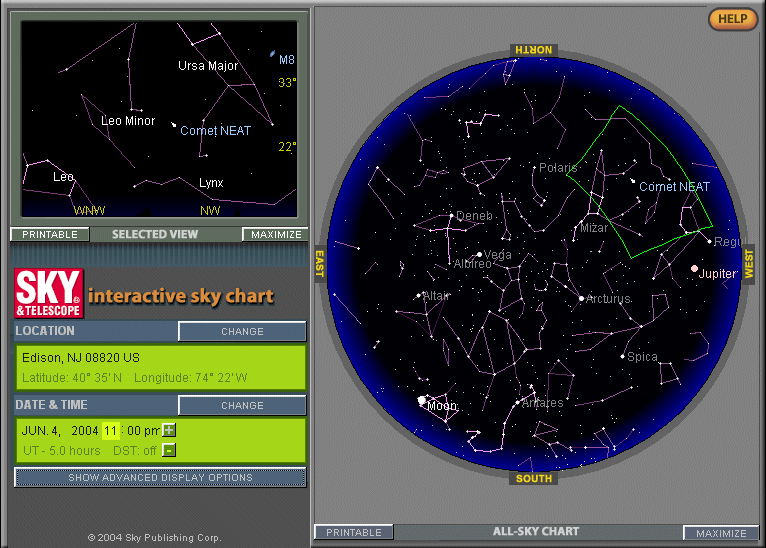Open the Help button

coord(733,19)
